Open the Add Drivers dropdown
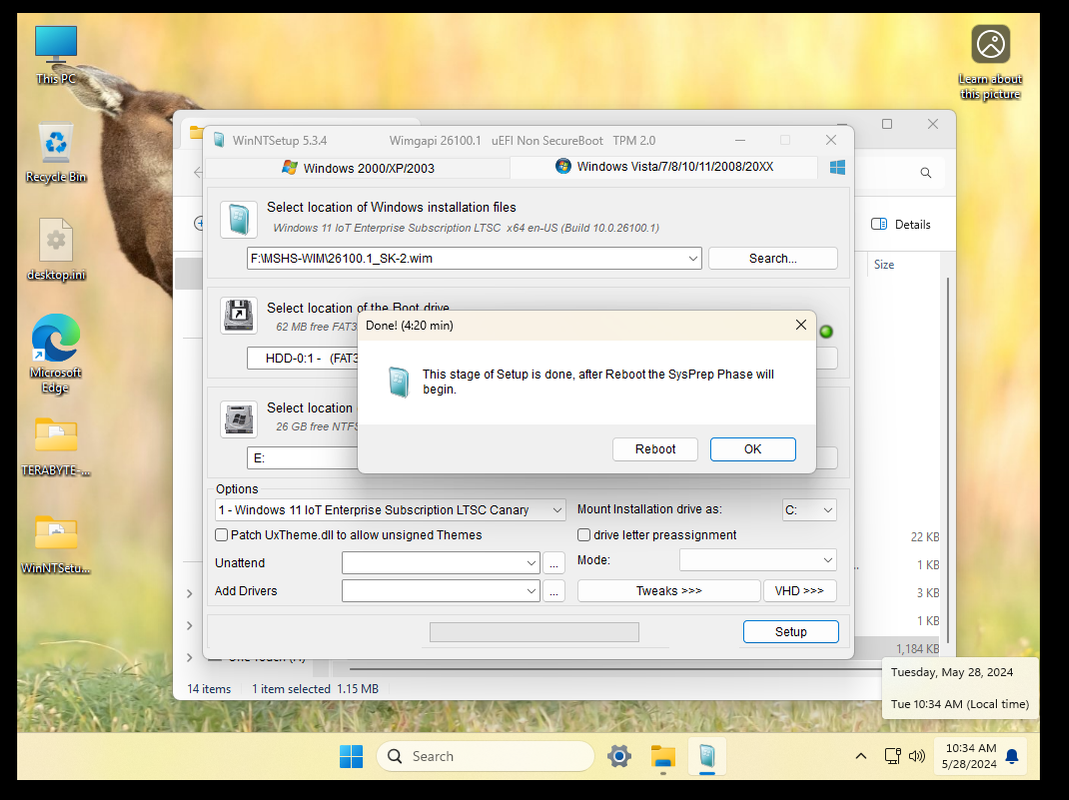 531,591
